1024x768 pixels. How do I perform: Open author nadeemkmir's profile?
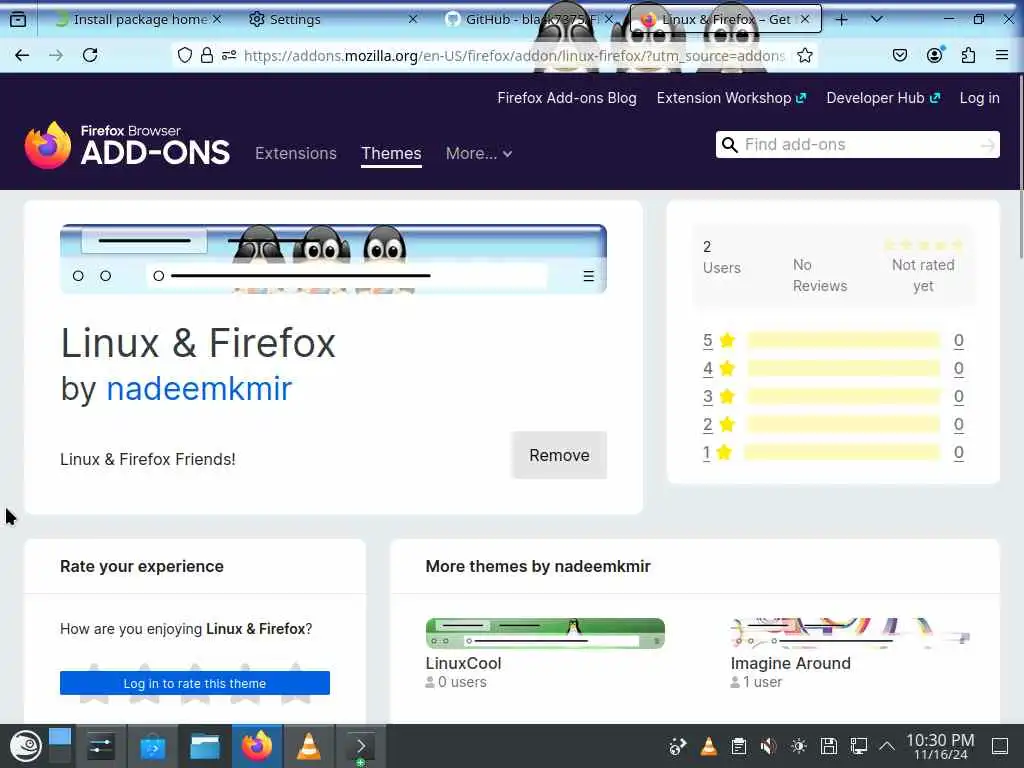click(199, 389)
